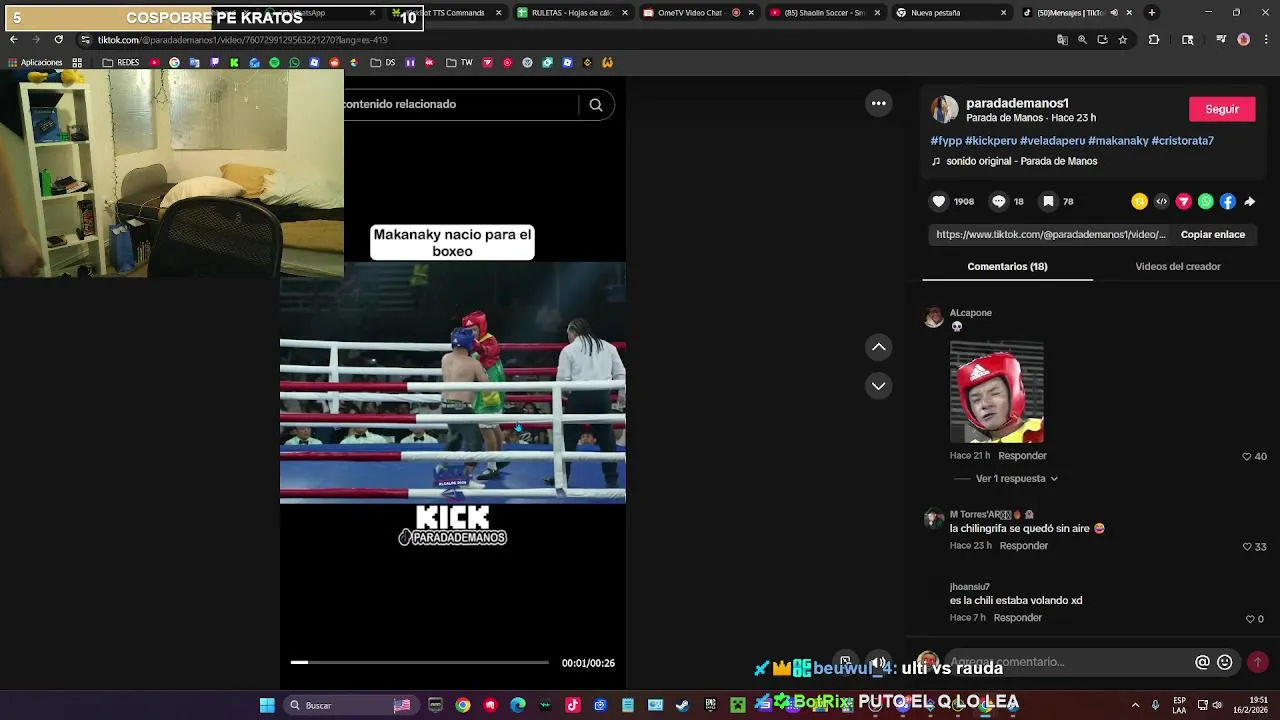Open Spotify bookmark icon in bookmarks bar
This screenshot has width=1280, height=720.
click(x=274, y=62)
